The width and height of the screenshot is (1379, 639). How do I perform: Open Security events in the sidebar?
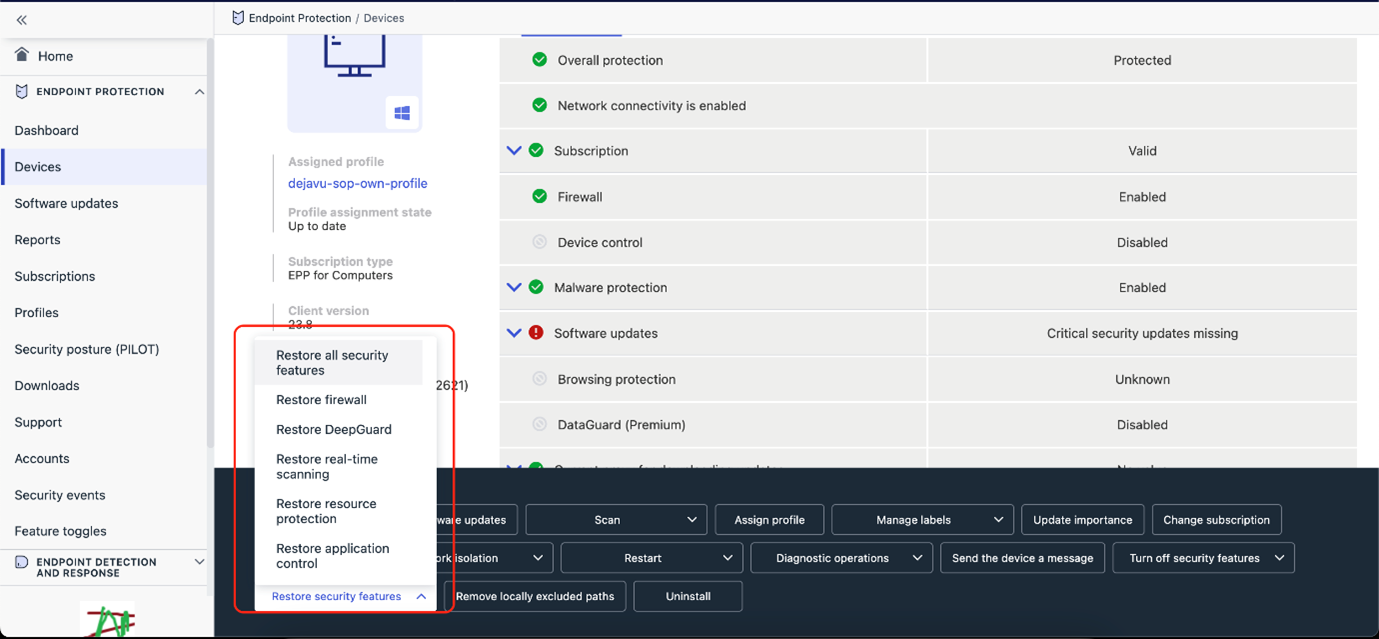pyautogui.click(x=60, y=495)
